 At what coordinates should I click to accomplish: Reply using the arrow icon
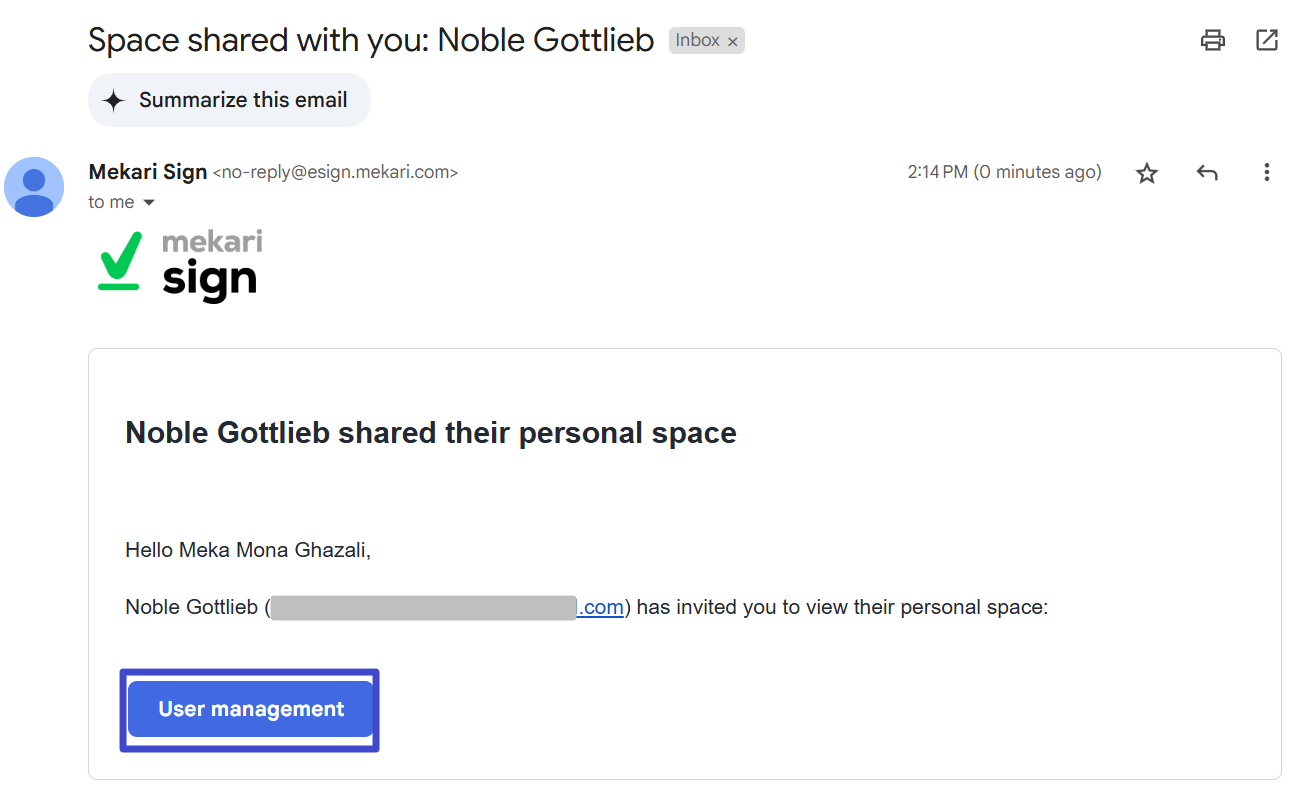(1207, 173)
